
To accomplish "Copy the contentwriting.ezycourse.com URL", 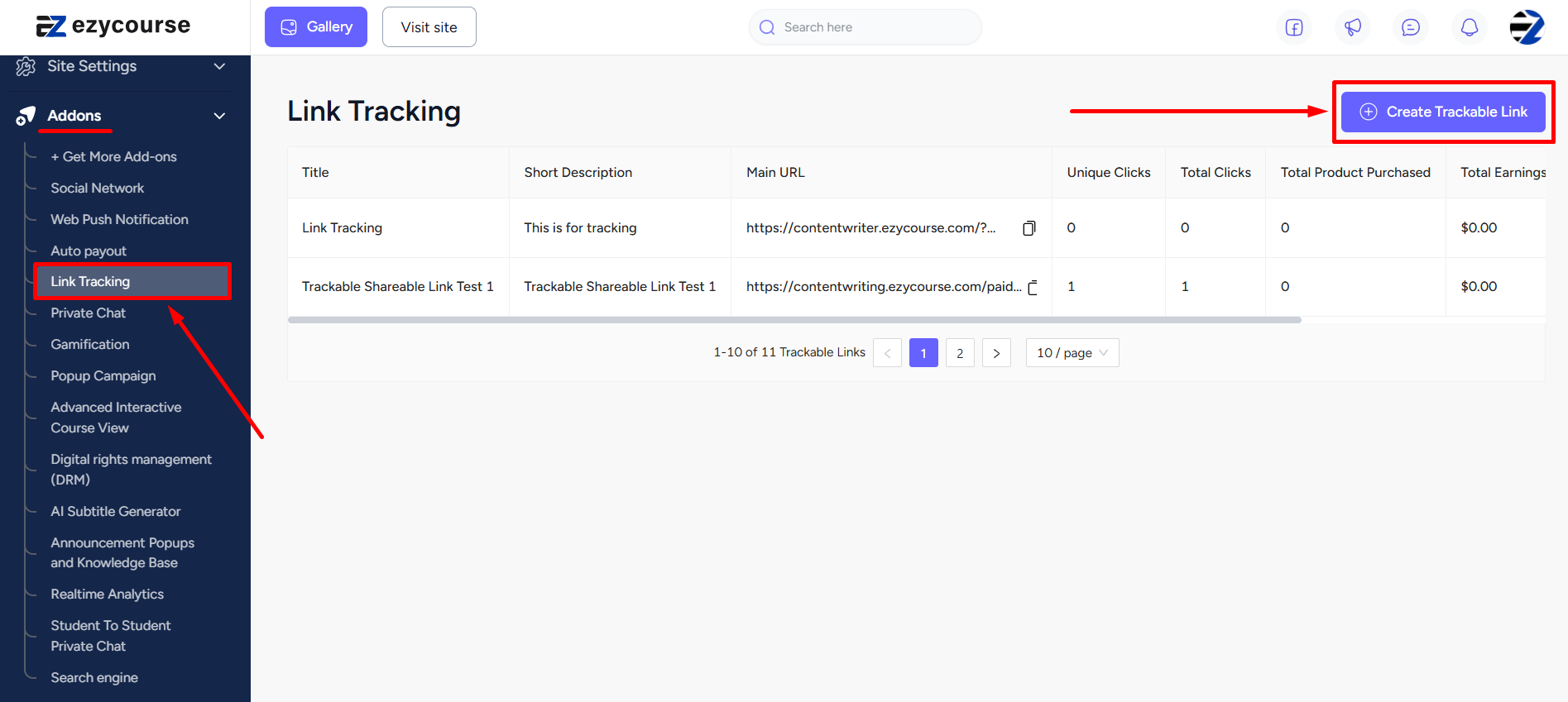I will (1033, 288).
